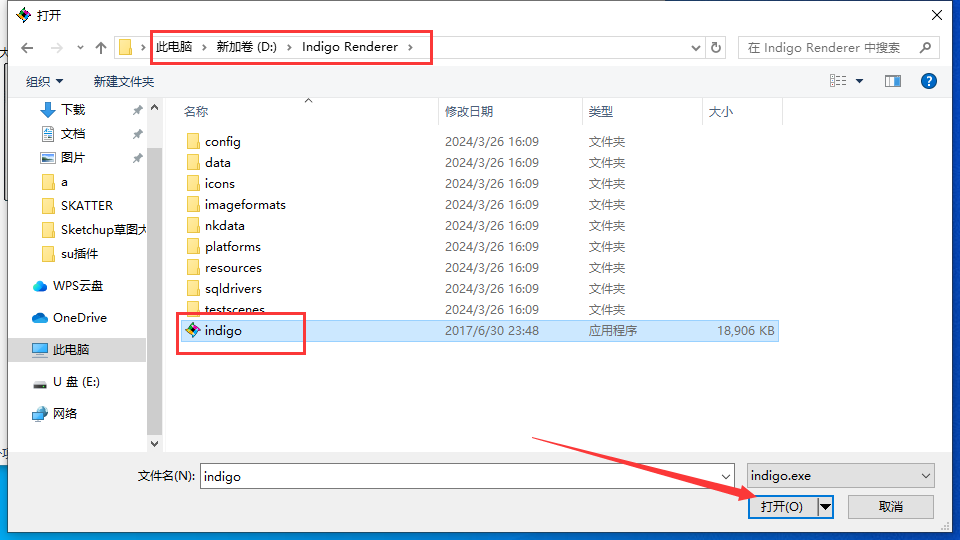
Task: Click the 打开(O) button
Action: point(782,507)
